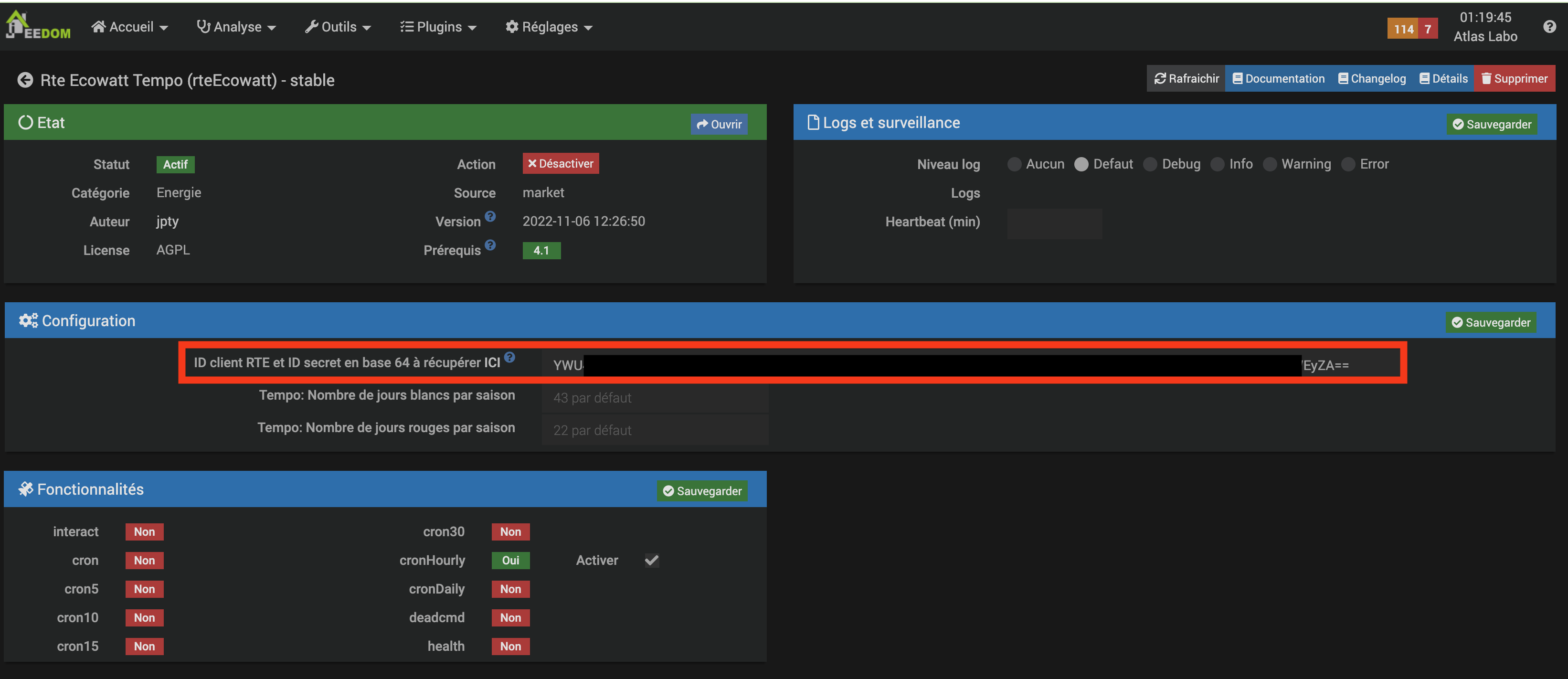The image size is (1568, 679).
Task: Select Defaut log level
Action: coord(1081,164)
